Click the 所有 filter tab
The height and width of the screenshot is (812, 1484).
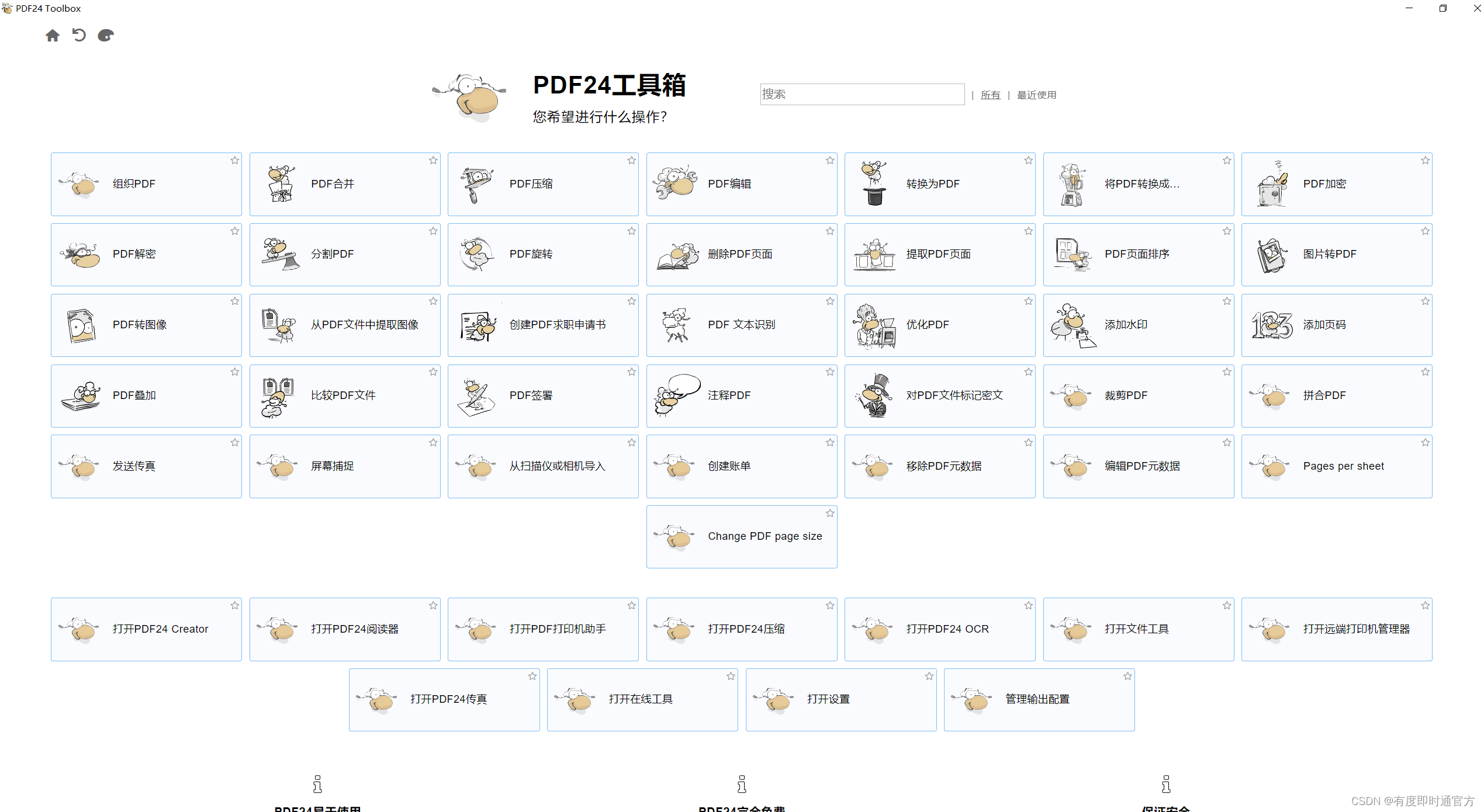point(989,95)
